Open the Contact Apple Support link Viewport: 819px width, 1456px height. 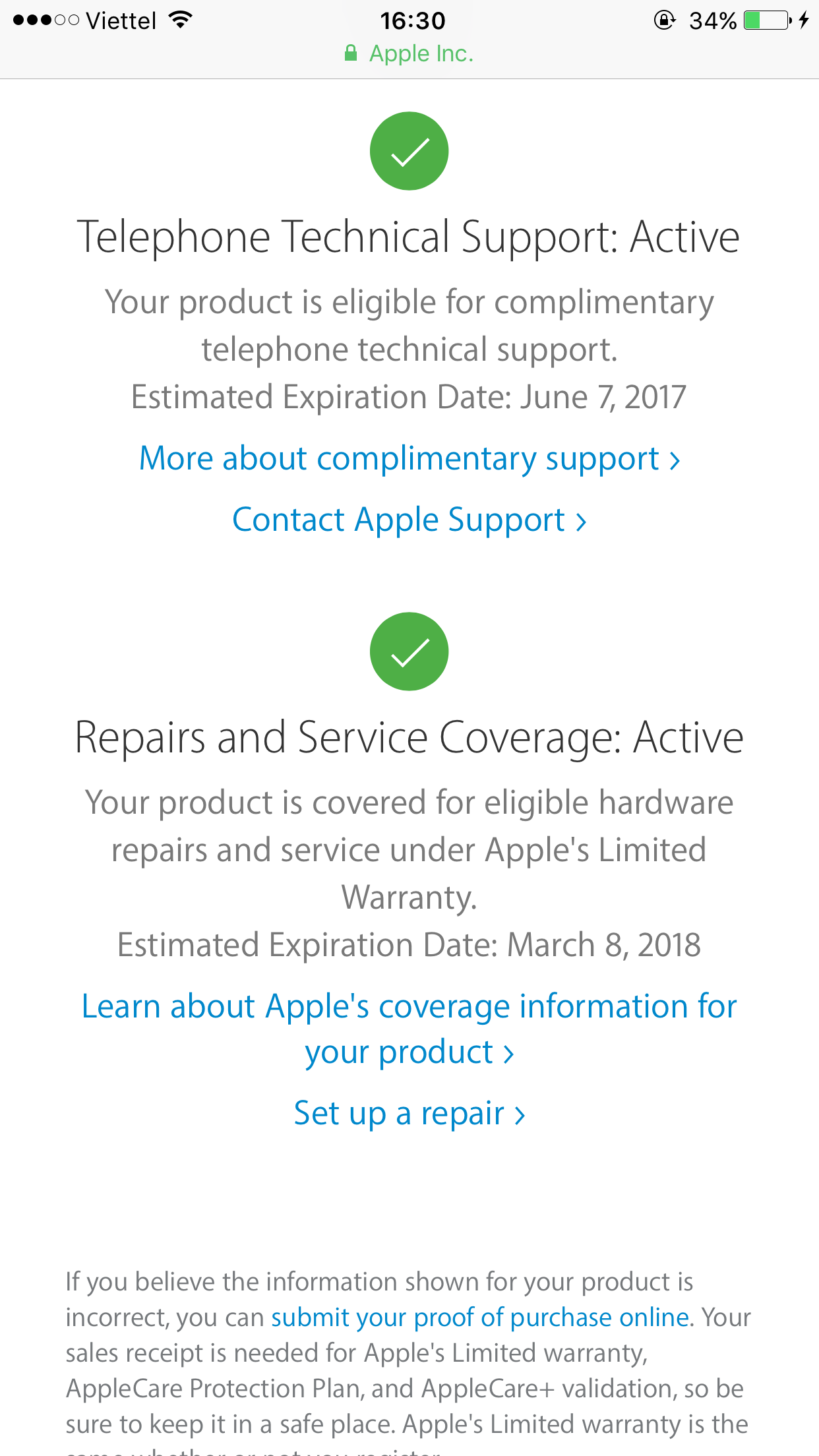(x=409, y=520)
